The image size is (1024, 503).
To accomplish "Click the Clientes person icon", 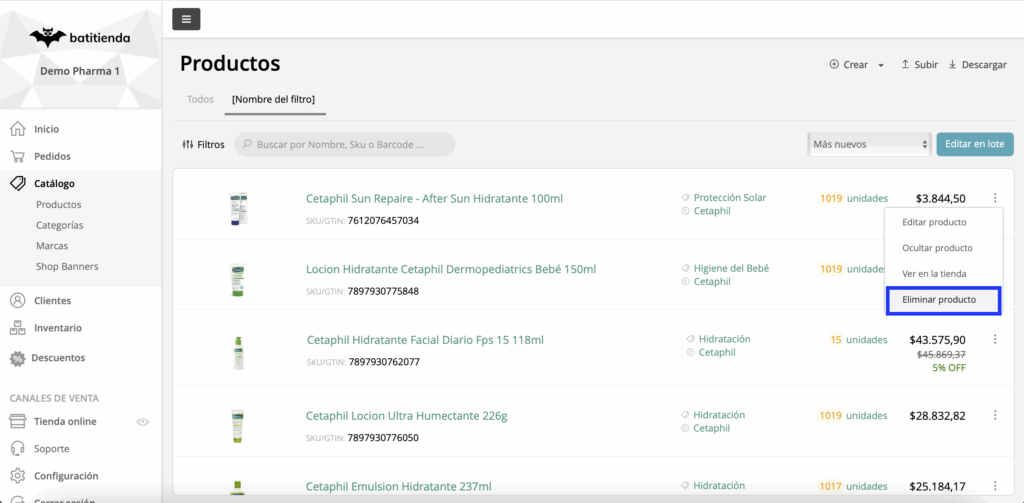I will (x=17, y=300).
